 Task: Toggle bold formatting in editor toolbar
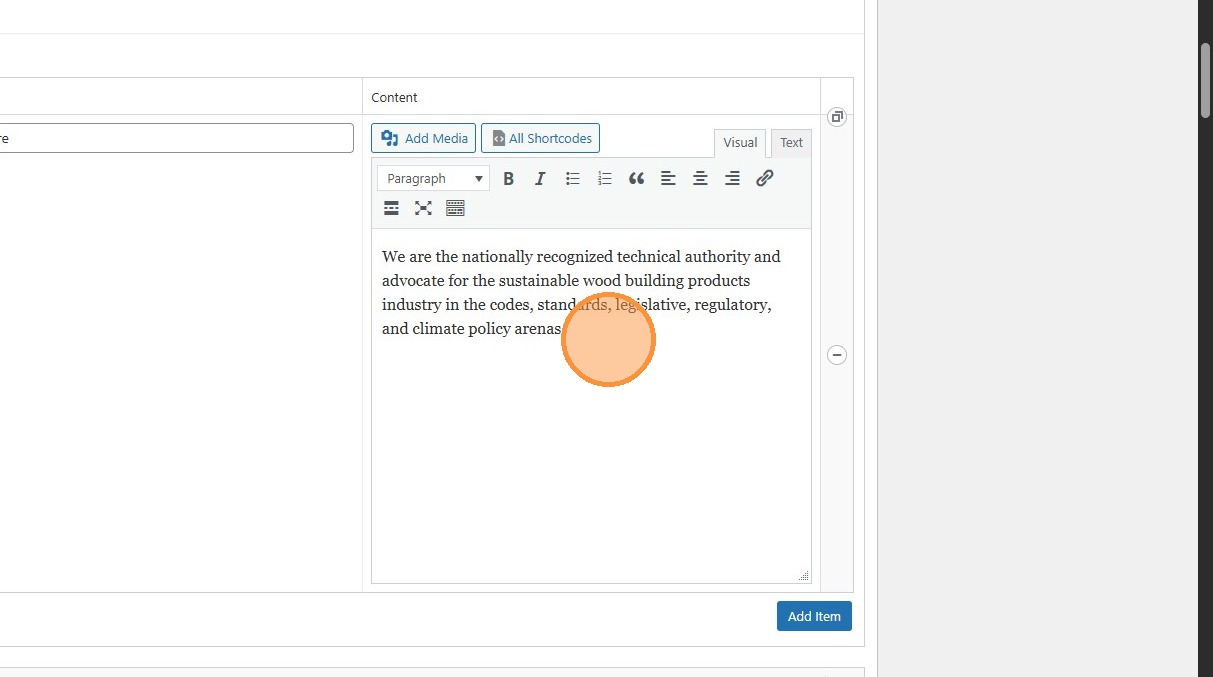pyautogui.click(x=508, y=178)
